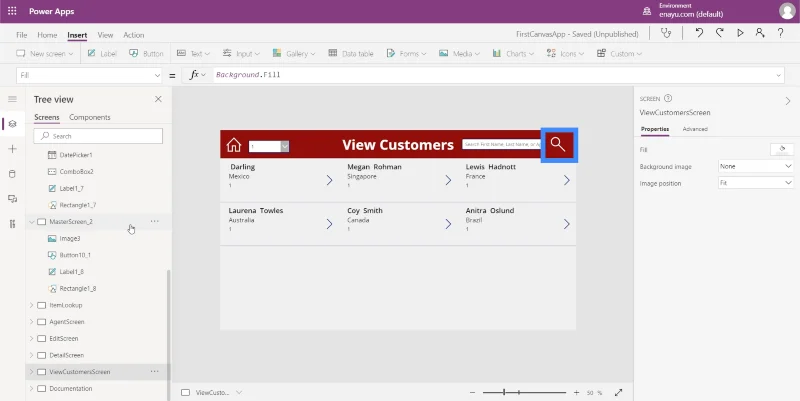Open the Input controls dropdown
Viewport: 800px width, 401px height.
click(x=241, y=54)
